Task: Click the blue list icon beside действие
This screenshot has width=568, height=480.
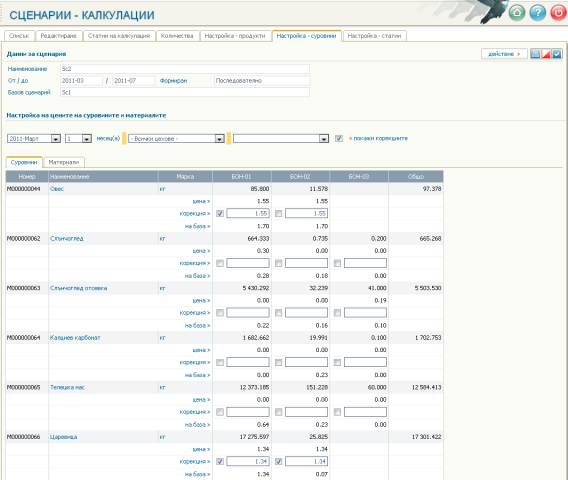Action: tap(535, 54)
